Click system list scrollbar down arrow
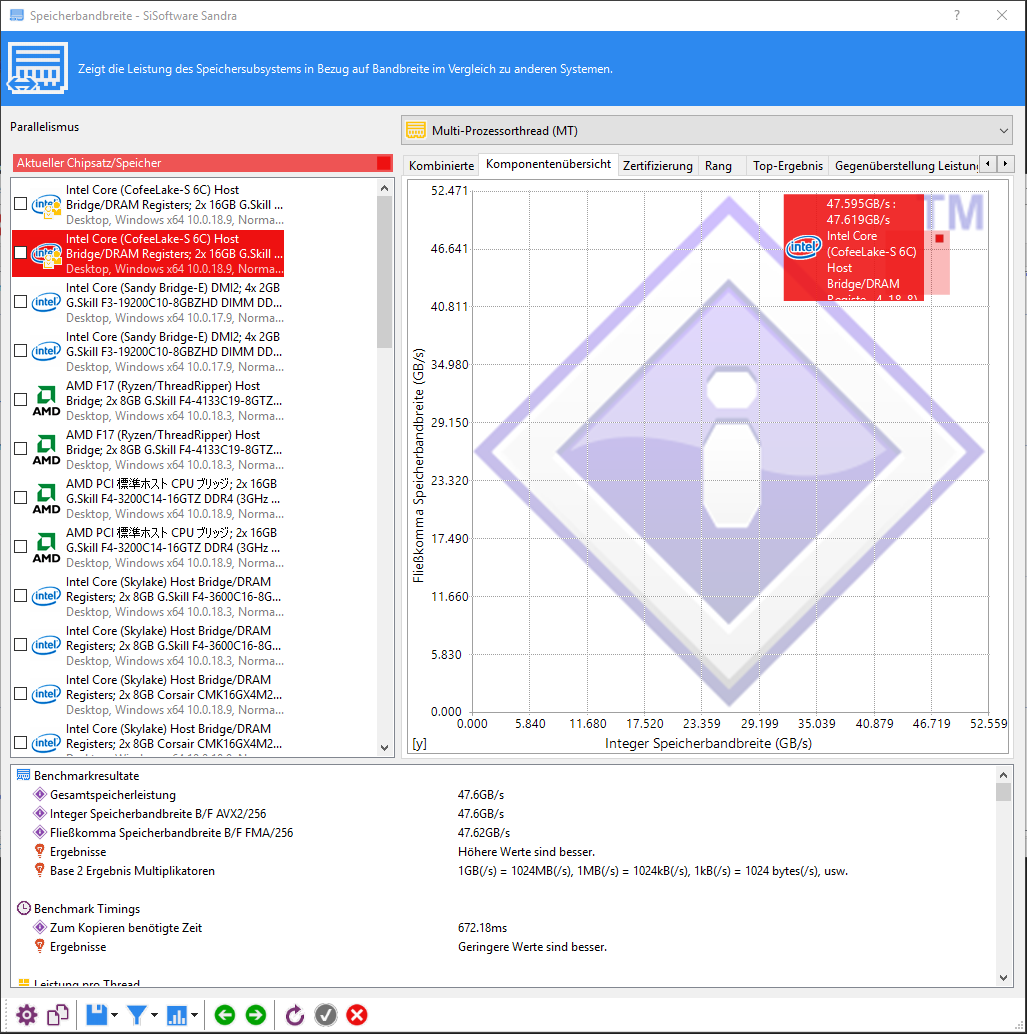The width and height of the screenshot is (1027, 1034). click(385, 748)
